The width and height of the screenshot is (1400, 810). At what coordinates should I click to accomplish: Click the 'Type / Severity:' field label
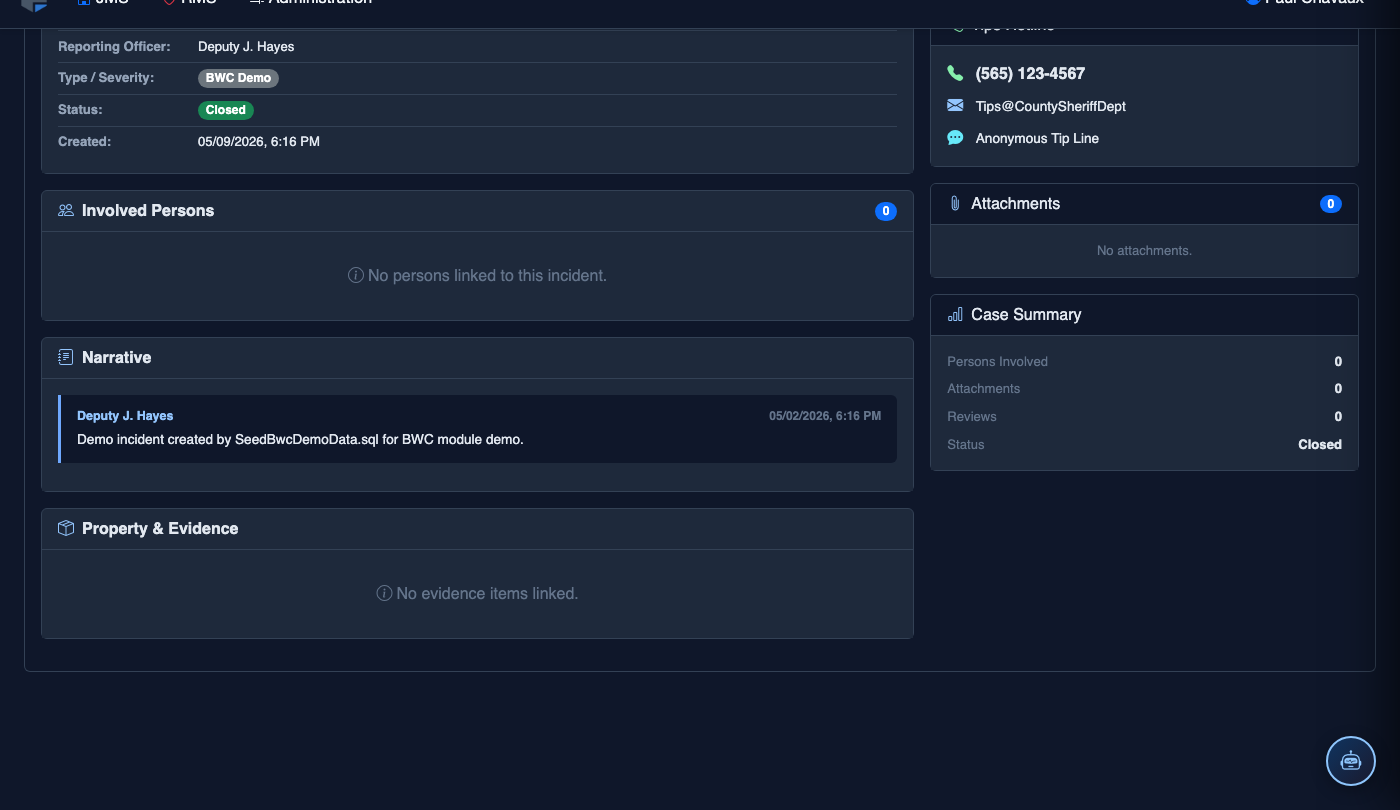coord(106,78)
